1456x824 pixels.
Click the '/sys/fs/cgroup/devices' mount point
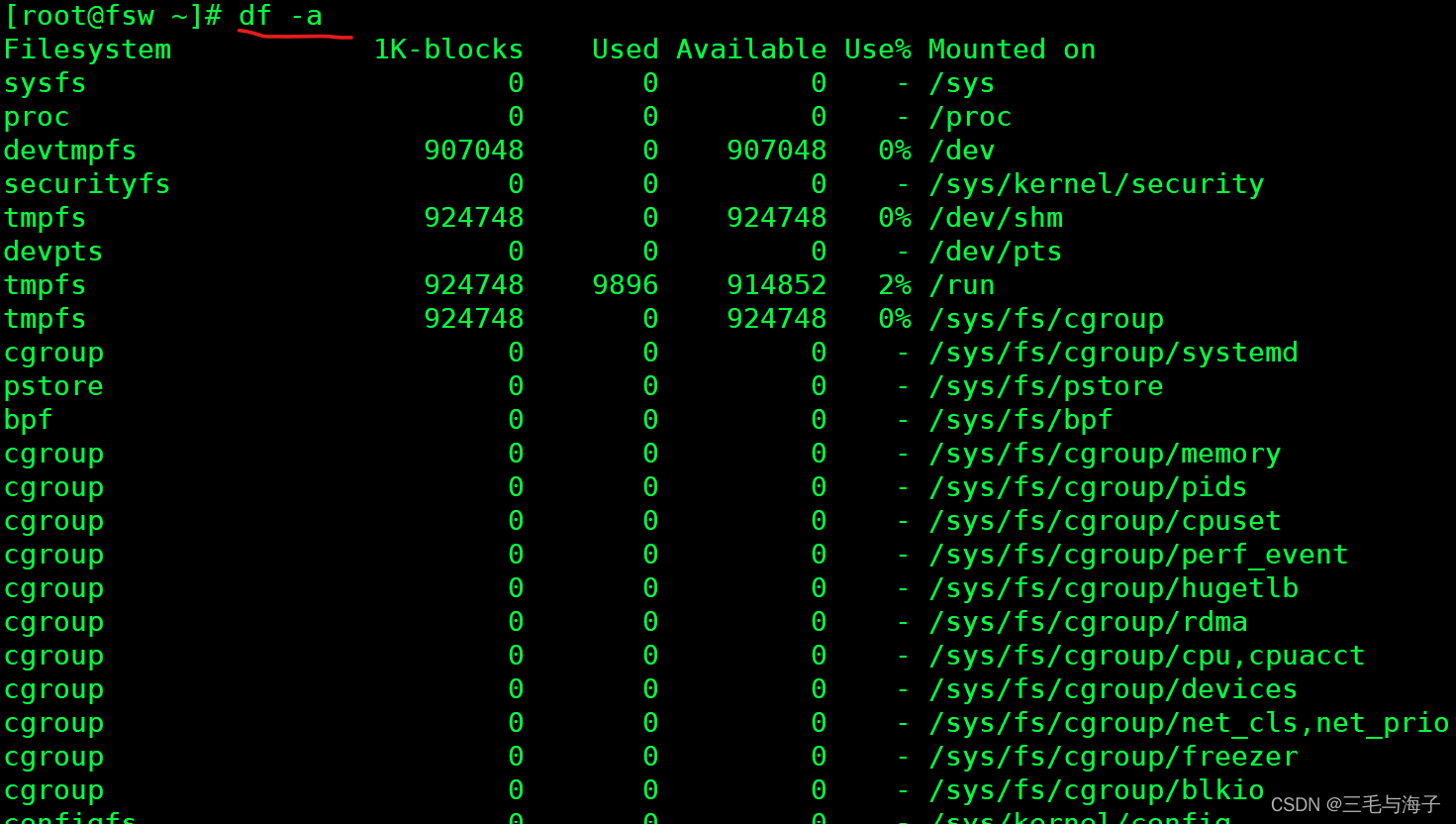click(x=1113, y=689)
